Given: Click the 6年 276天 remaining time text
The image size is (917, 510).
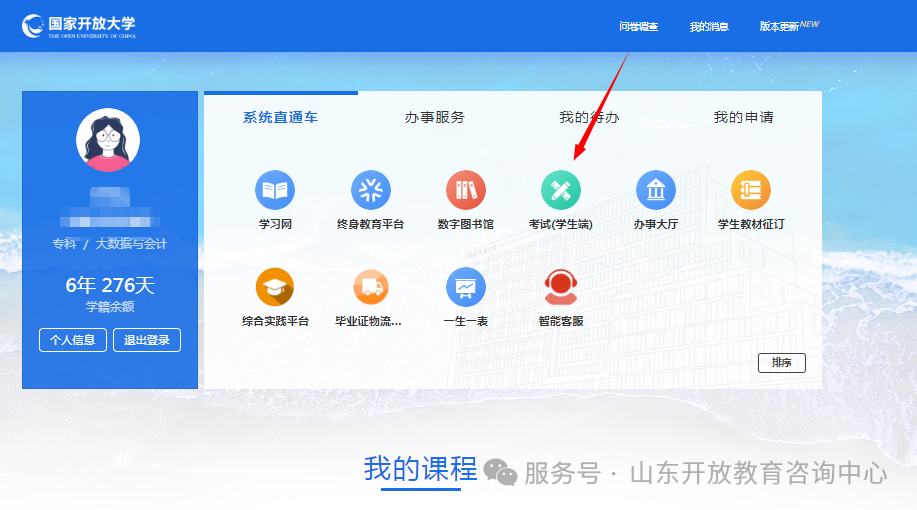Looking at the screenshot, I should pyautogui.click(x=110, y=285).
